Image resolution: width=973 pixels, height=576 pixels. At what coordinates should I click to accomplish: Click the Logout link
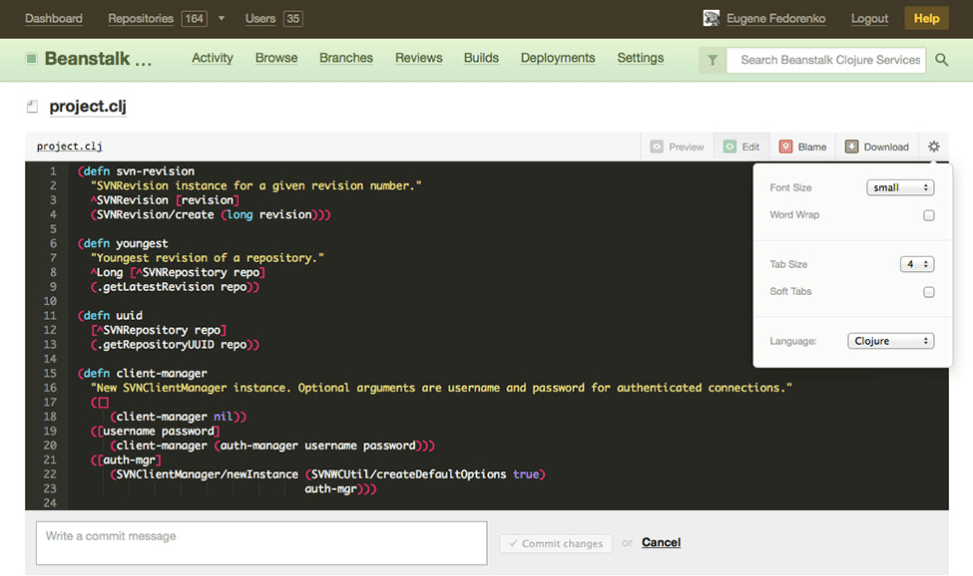tap(869, 18)
